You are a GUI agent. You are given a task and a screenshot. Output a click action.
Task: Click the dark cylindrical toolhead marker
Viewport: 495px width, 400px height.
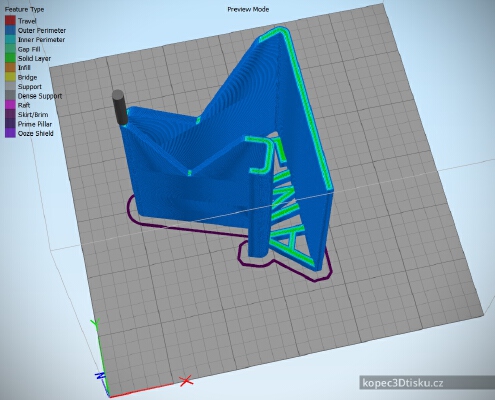[120, 107]
